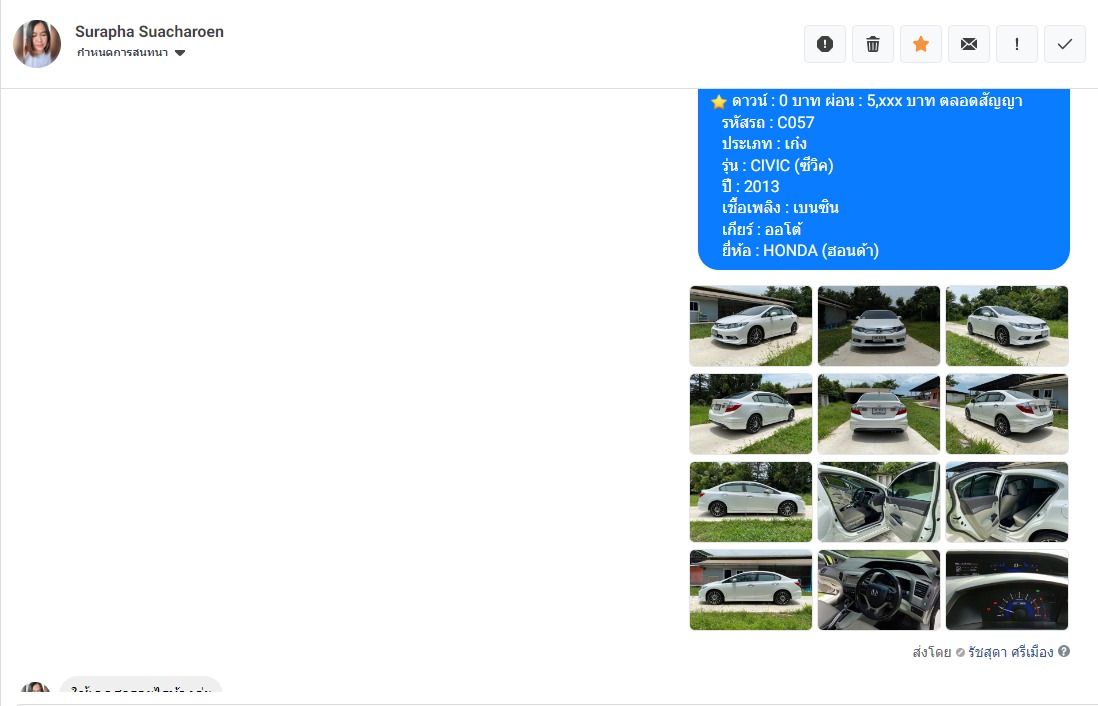Open the รัชสุดา ศรีเมือง sender link

point(1010,652)
